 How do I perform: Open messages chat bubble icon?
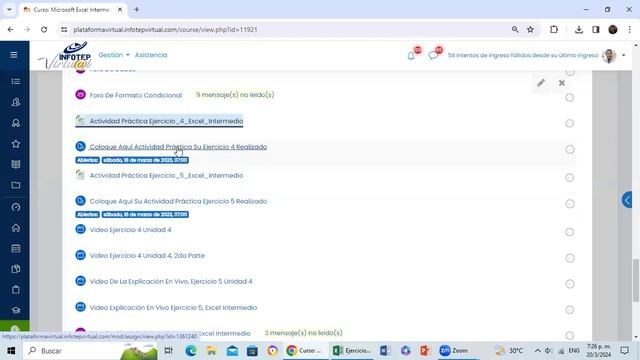tap(433, 56)
